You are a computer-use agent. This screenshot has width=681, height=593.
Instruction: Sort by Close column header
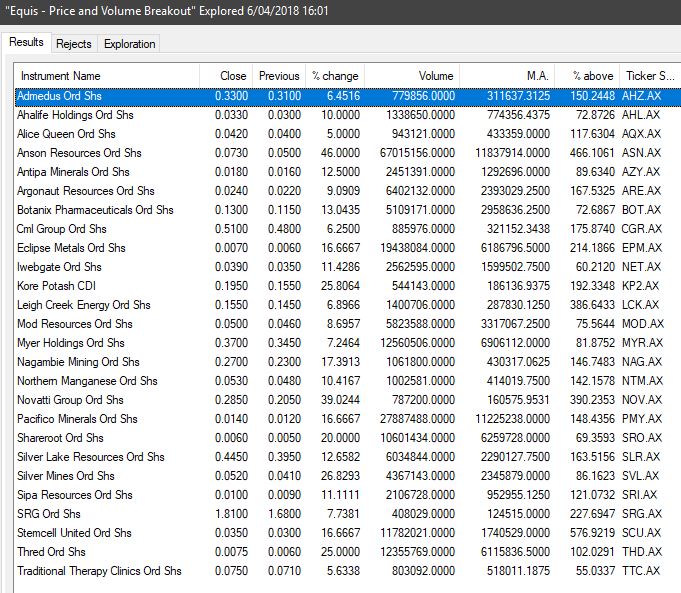pyautogui.click(x=226, y=76)
